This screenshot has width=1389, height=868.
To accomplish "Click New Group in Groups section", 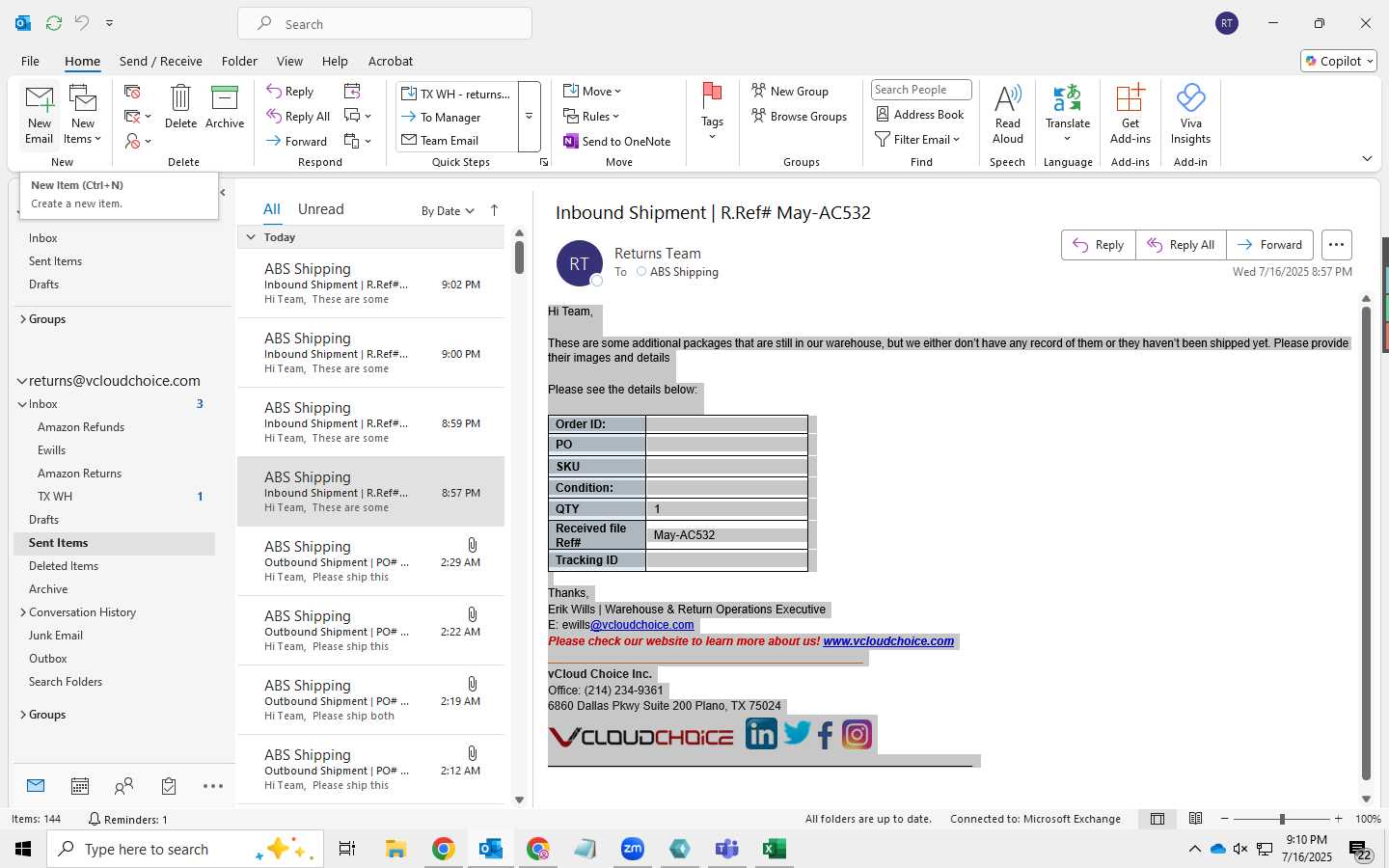I will 790,91.
